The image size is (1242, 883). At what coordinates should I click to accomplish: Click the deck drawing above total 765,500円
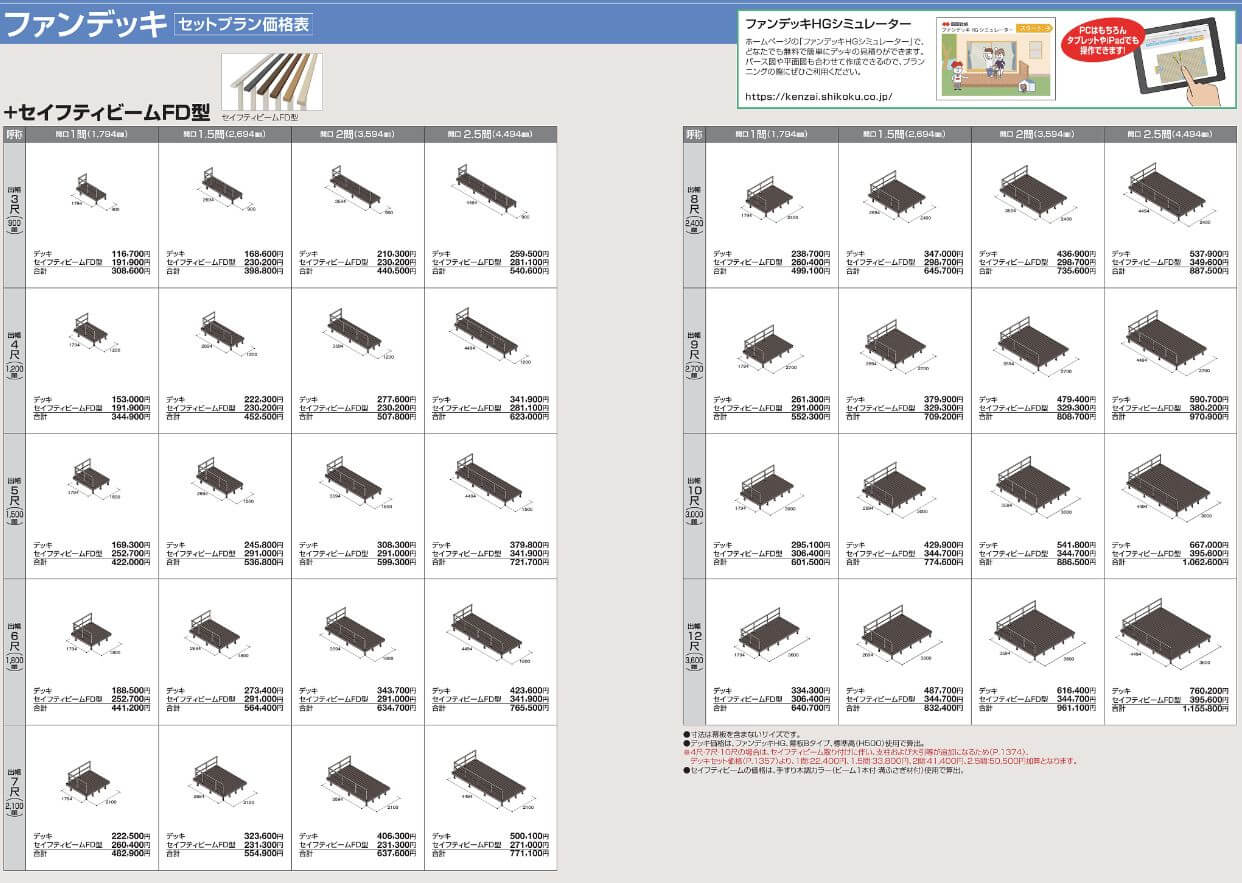point(490,632)
